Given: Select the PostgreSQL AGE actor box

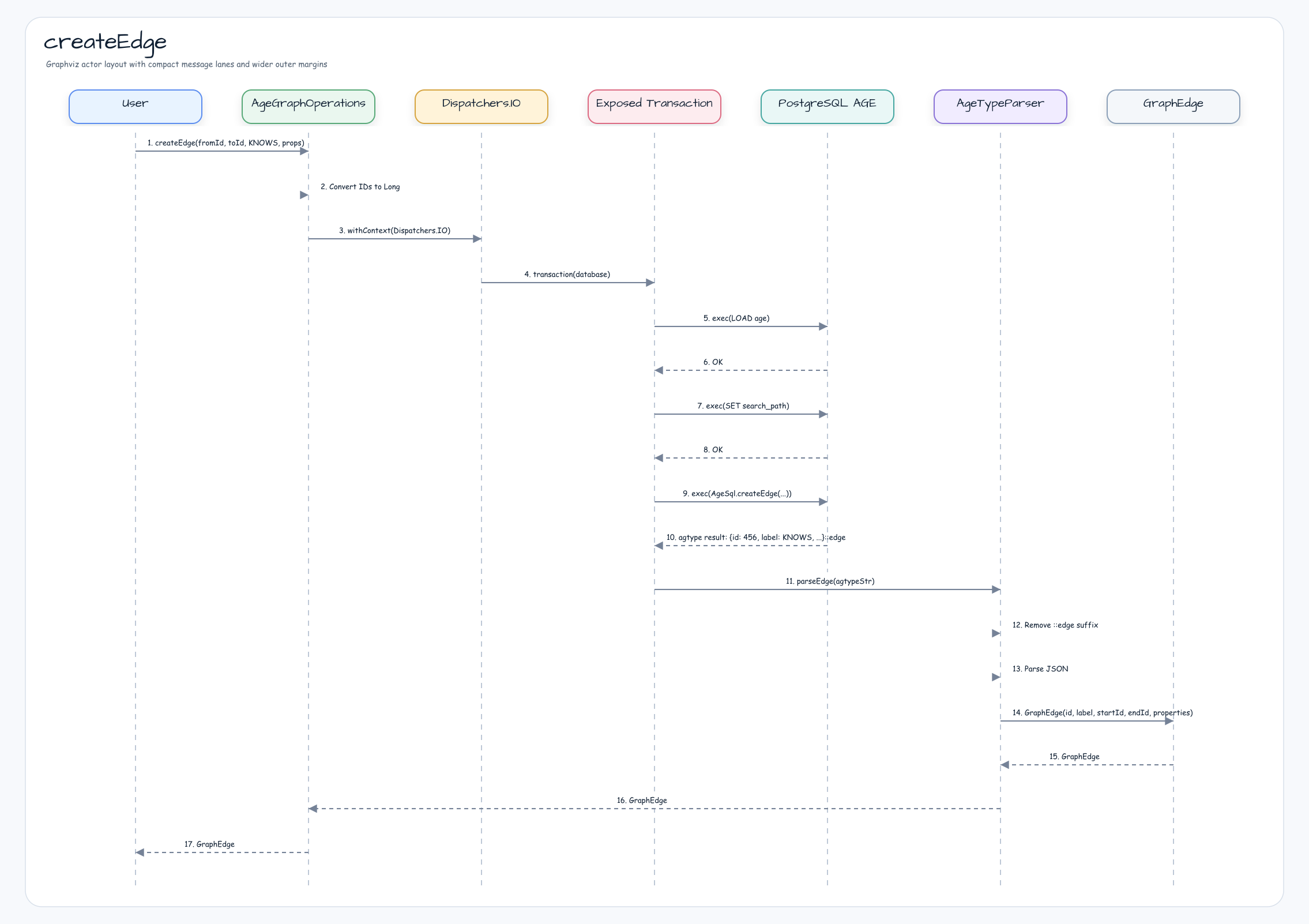Looking at the screenshot, I should (827, 107).
